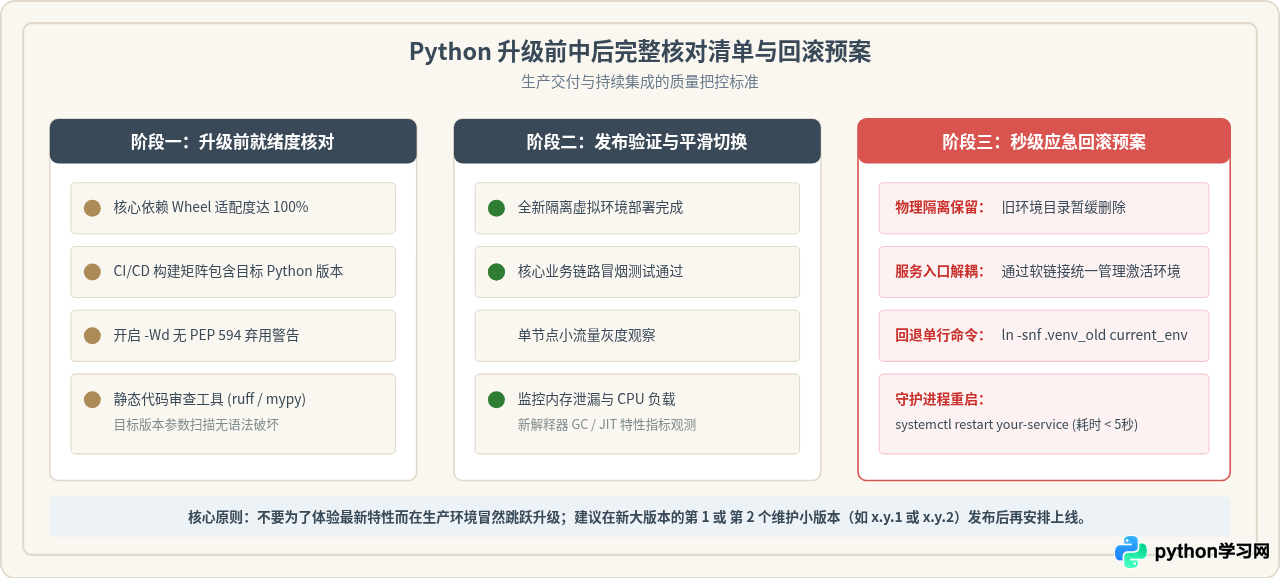The width and height of the screenshot is (1280, 579).
Task: Click the tan dot beside 静态代码审查工具 item
Action: (x=92, y=400)
